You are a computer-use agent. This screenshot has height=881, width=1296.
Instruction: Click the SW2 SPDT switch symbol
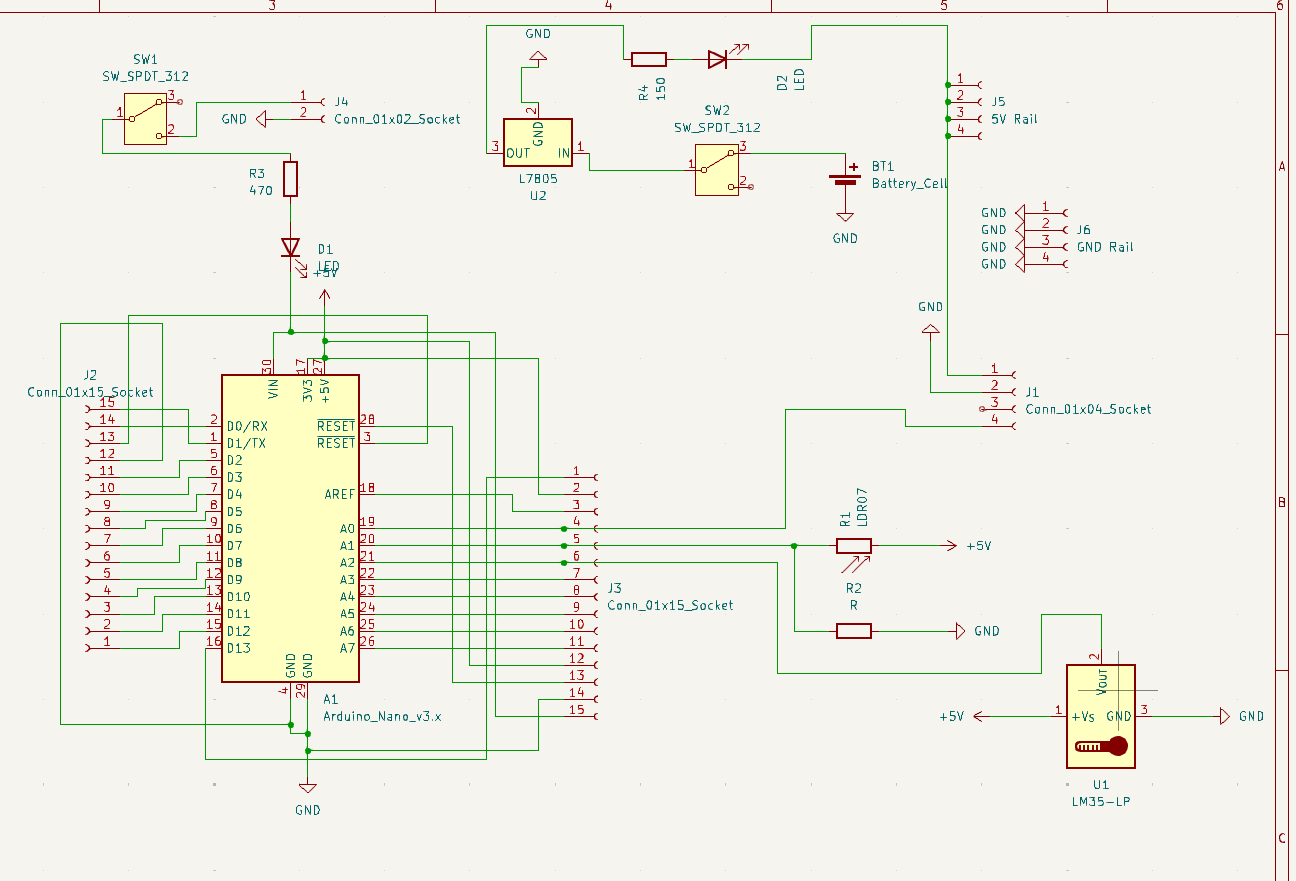click(x=718, y=167)
